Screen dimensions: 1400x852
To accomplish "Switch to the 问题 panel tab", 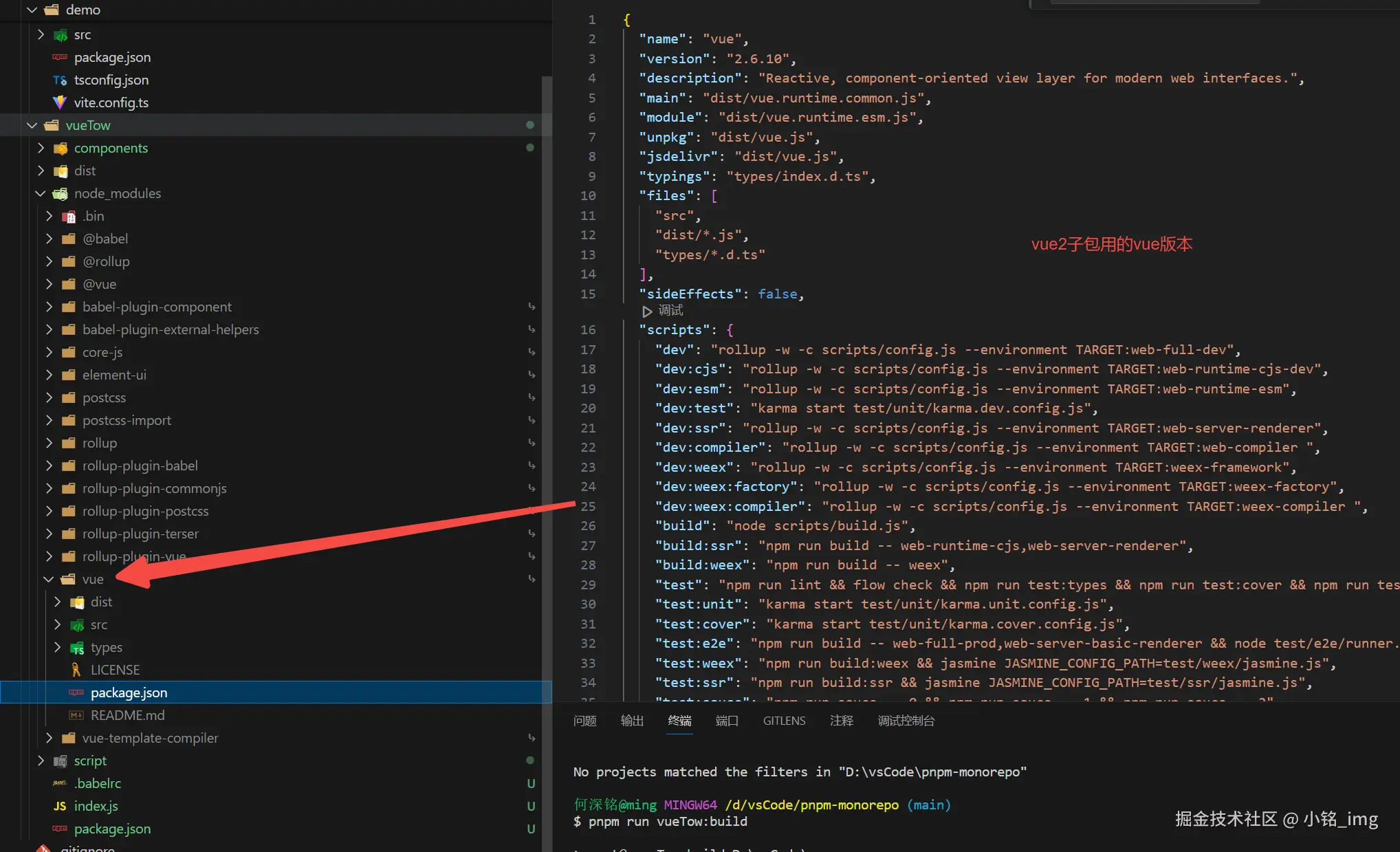I will (x=584, y=721).
